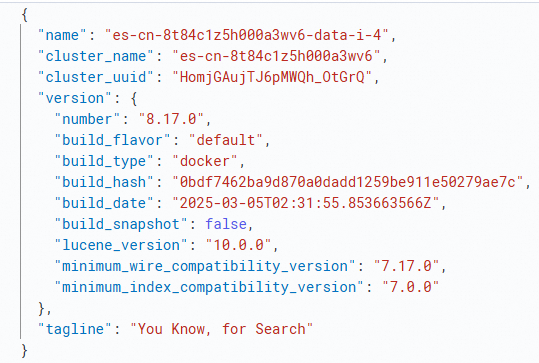Click the "build_flavor" key
The image size is (539, 363).
[112, 140]
